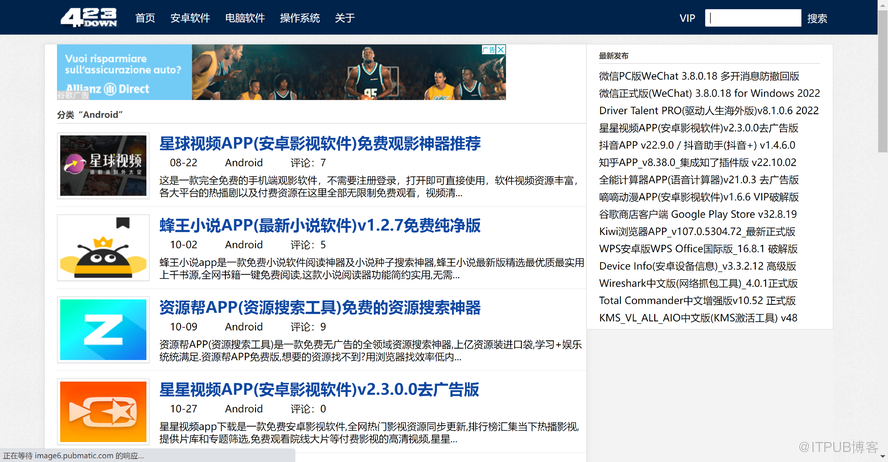The width and height of the screenshot is (888, 462).
Task: Open article 星星视频APP v2.3.0.0去广告版
Action: coord(319,390)
